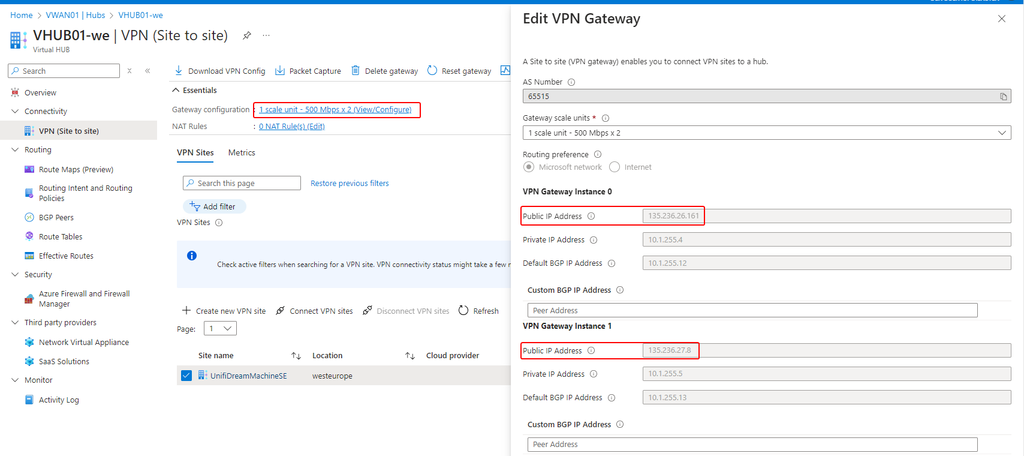Viewport: 1024px width, 456px height.
Task: Click Connect VPN sites
Action: [x=314, y=311]
